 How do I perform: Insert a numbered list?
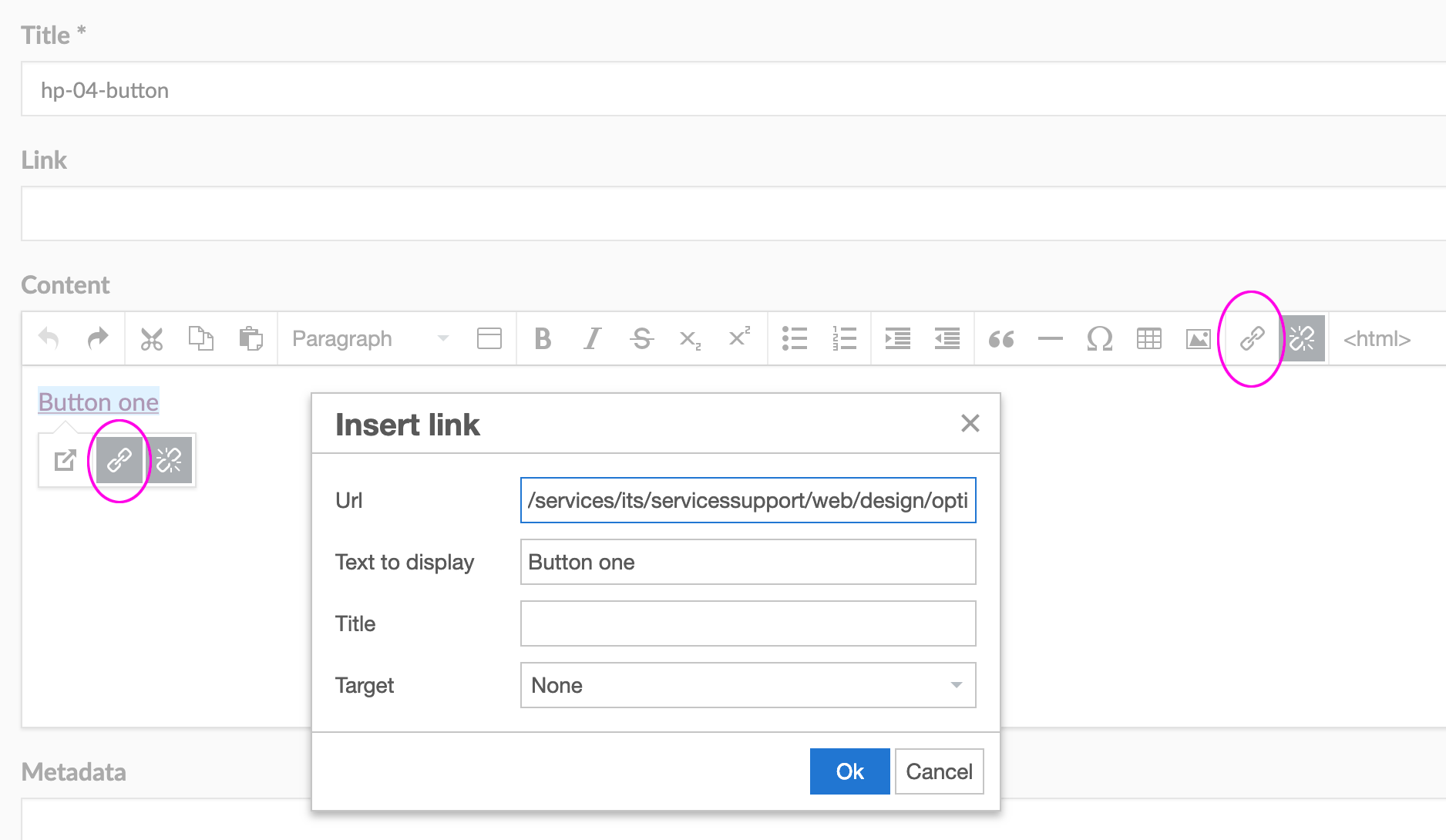[844, 338]
